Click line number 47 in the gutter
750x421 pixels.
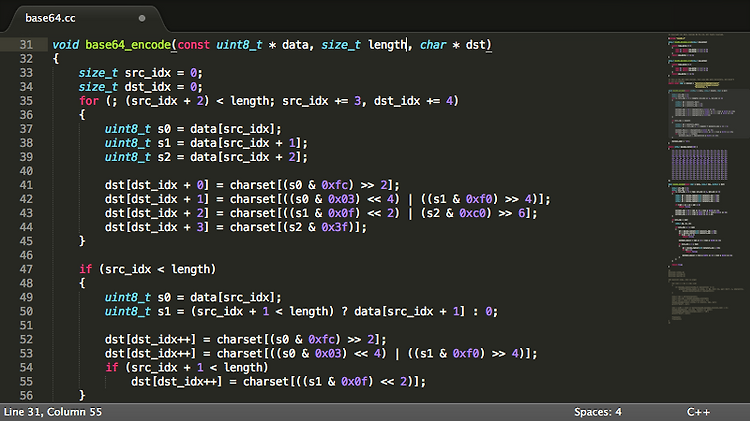tap(26, 269)
